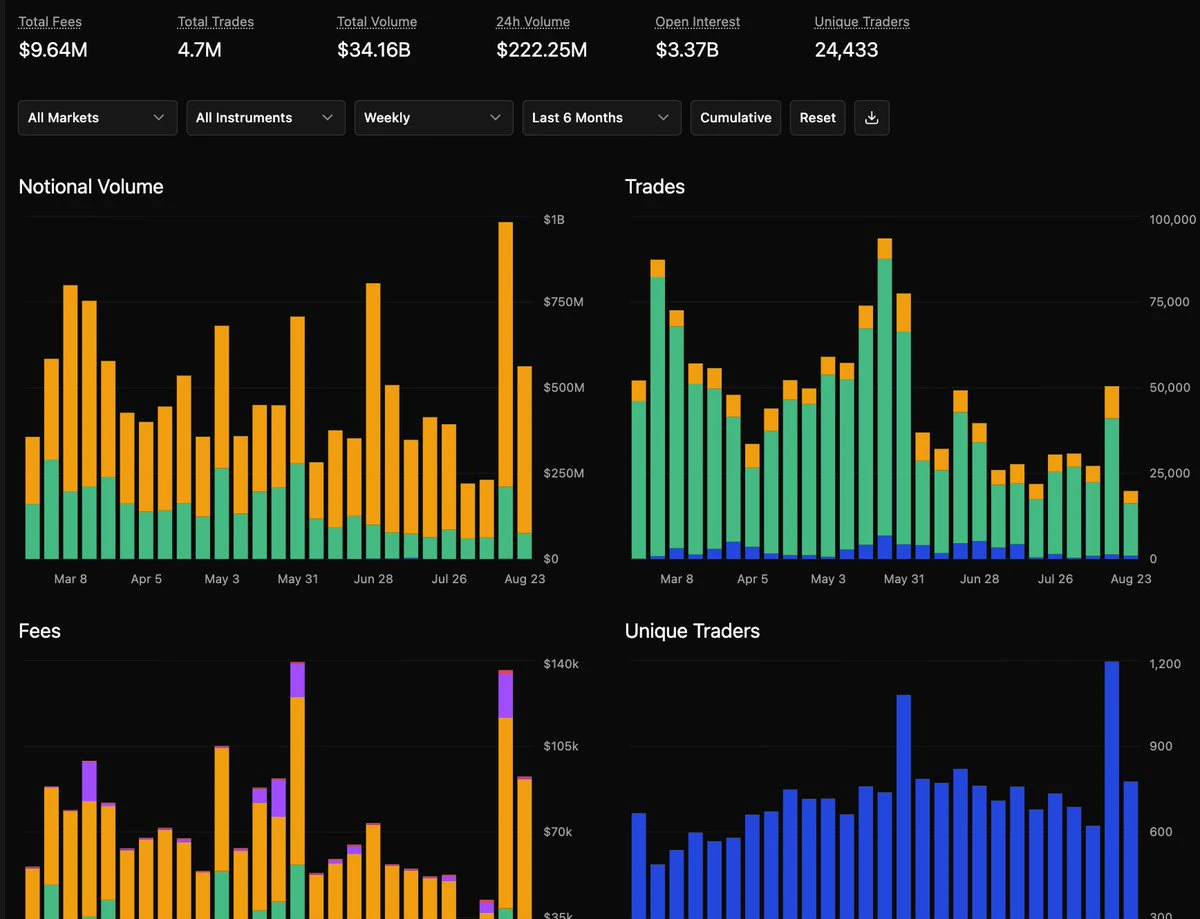This screenshot has height=919, width=1200.
Task: Download the chart data with the download icon
Action: click(x=871, y=118)
